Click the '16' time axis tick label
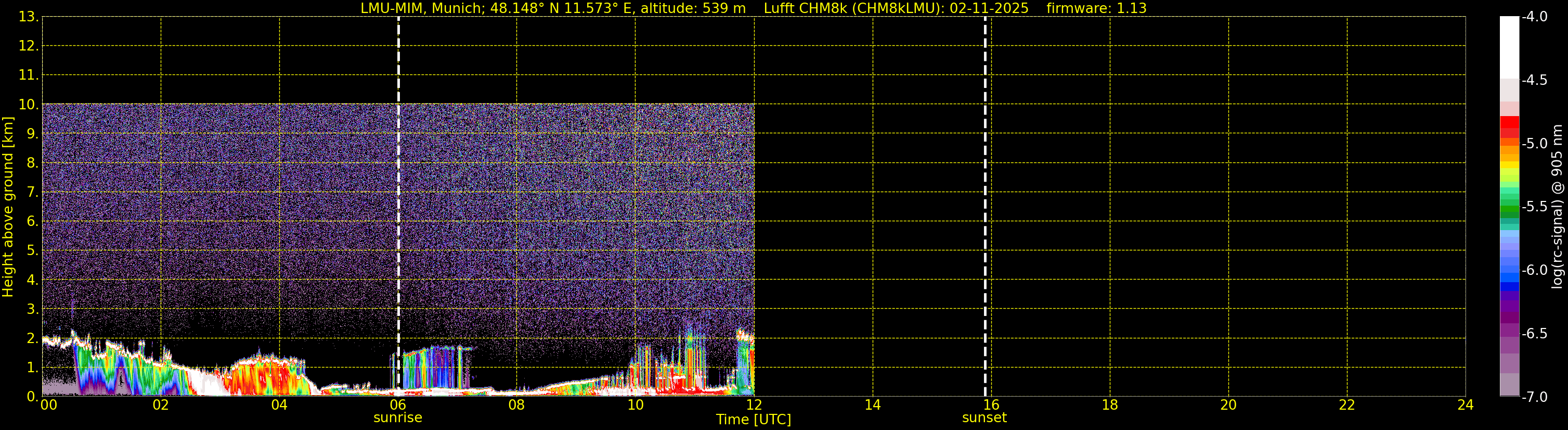 click(991, 404)
